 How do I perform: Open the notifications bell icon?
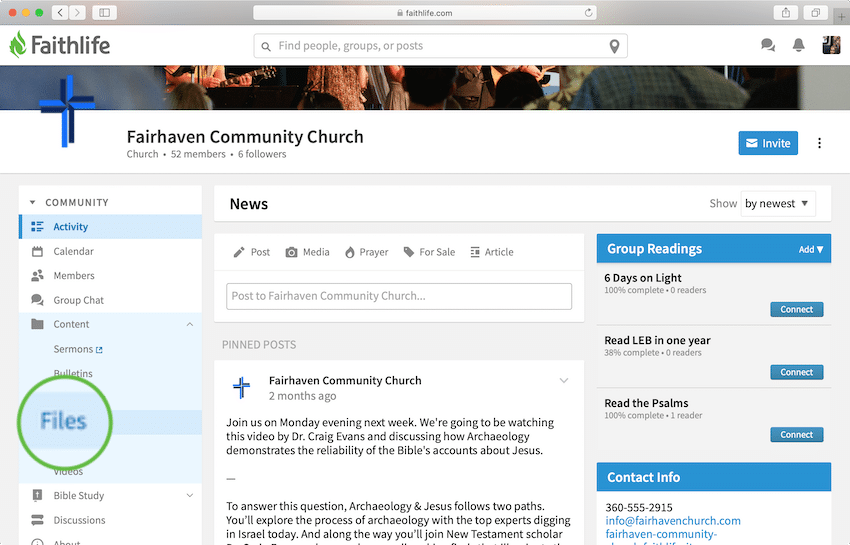coord(799,45)
